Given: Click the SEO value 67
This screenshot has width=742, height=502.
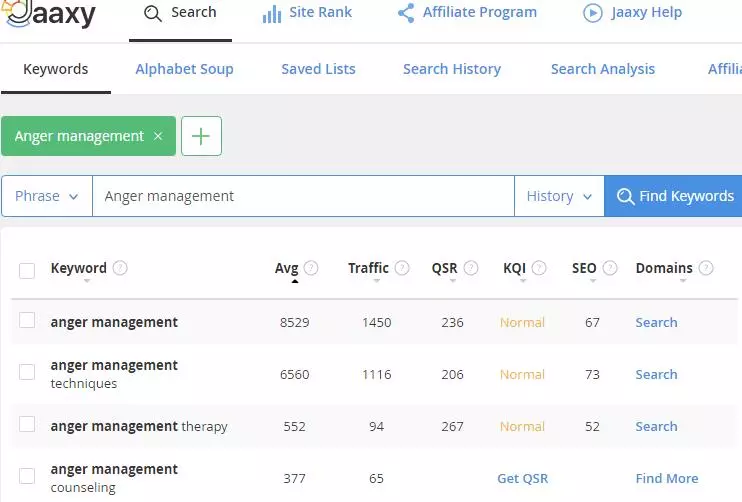Looking at the screenshot, I should point(592,323).
